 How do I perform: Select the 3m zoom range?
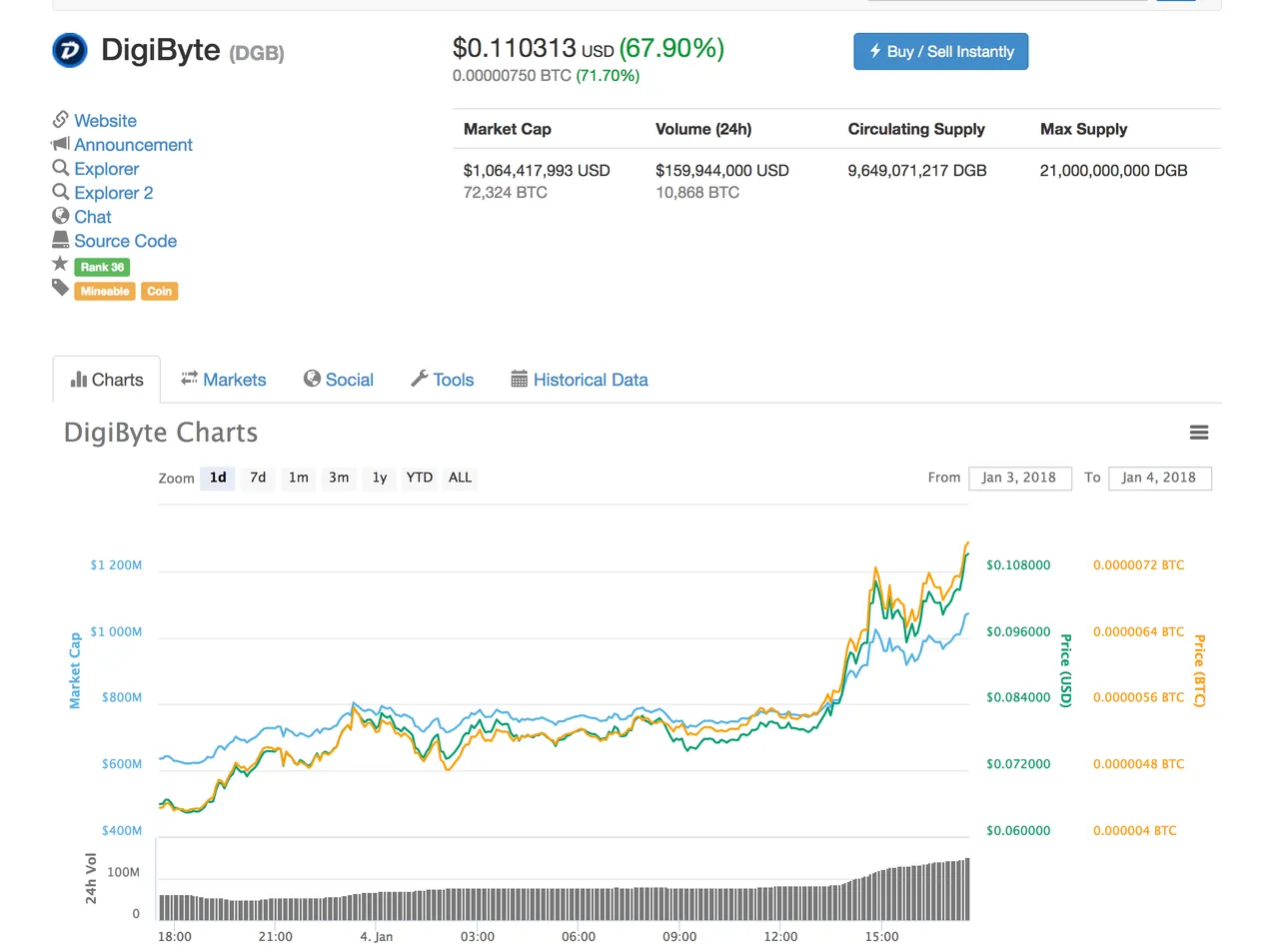click(339, 477)
